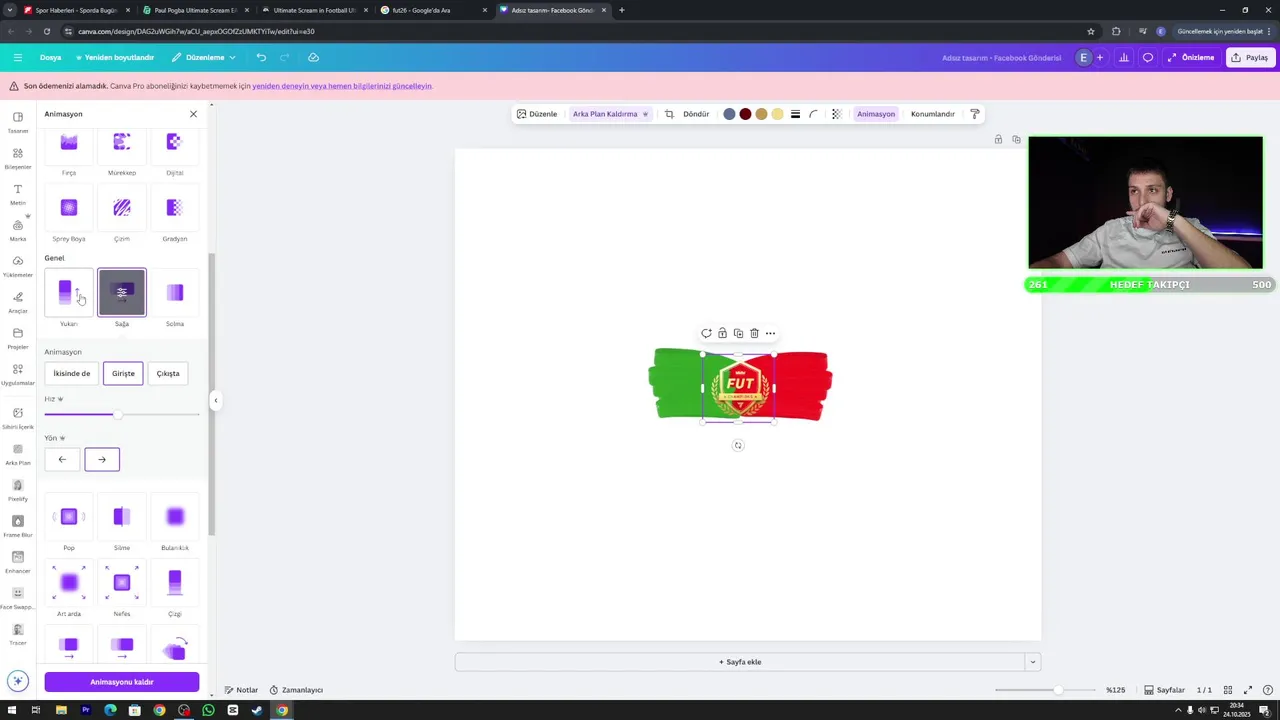Choose the Sağa animation
Viewport: 1280px width, 720px height.
click(122, 292)
